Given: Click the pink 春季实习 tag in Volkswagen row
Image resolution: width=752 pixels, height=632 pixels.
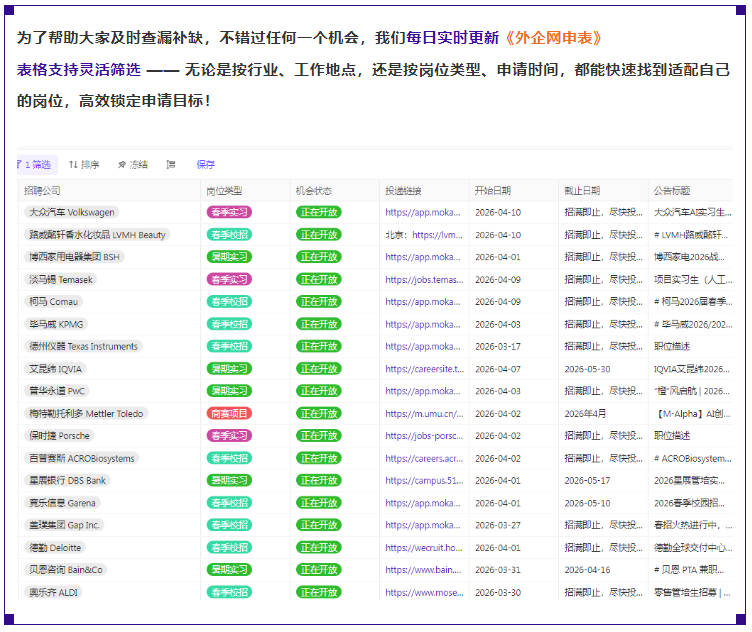Looking at the screenshot, I should pos(229,212).
